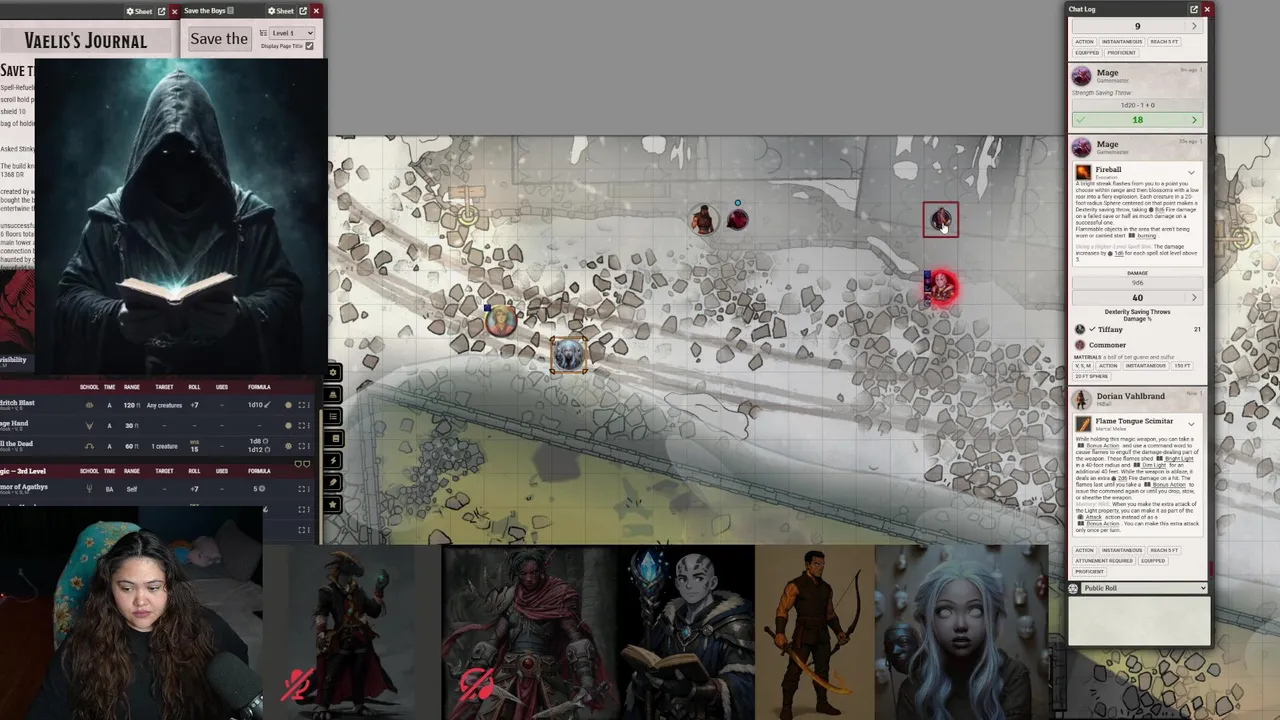Click the first Mage chat portrait

pos(1081,77)
